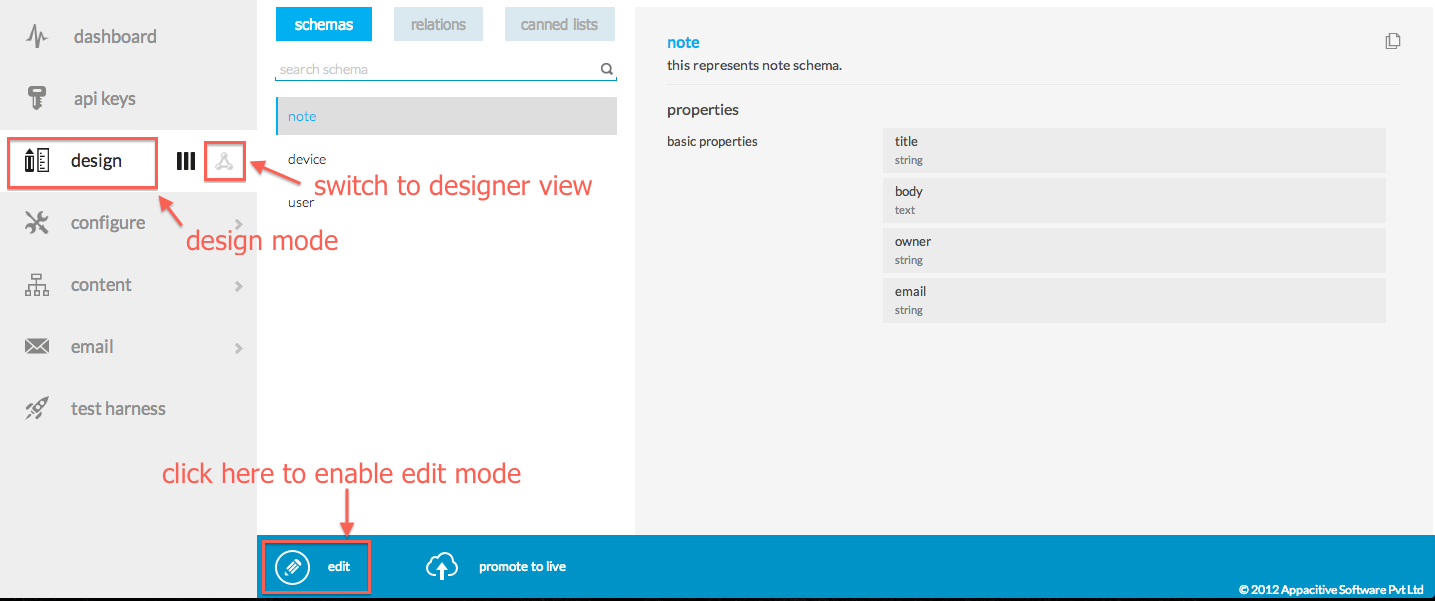
Task: Click the configure wrench icon
Action: (x=37, y=223)
